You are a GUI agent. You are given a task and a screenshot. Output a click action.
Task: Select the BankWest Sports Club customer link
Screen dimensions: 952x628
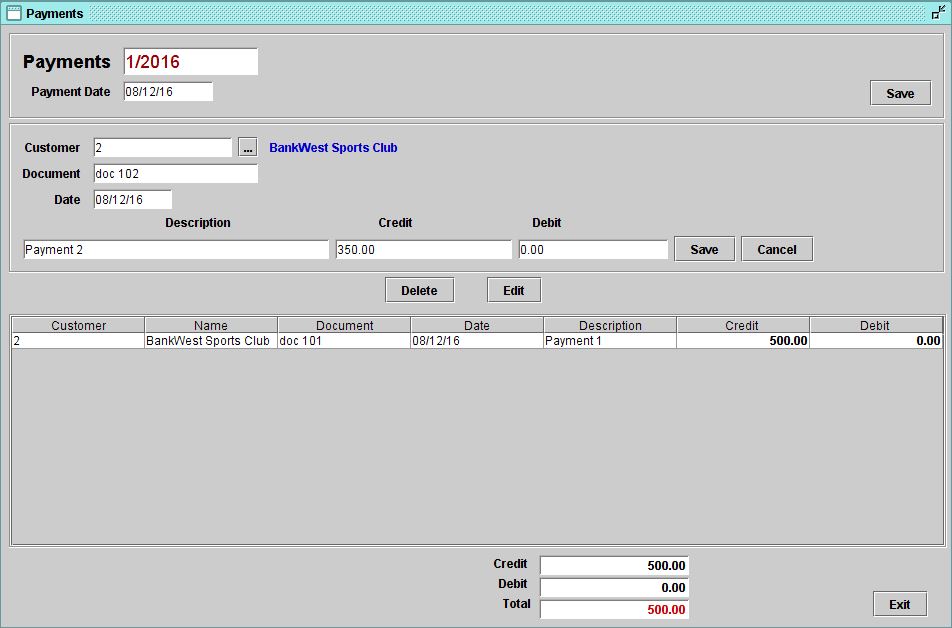[331, 147]
